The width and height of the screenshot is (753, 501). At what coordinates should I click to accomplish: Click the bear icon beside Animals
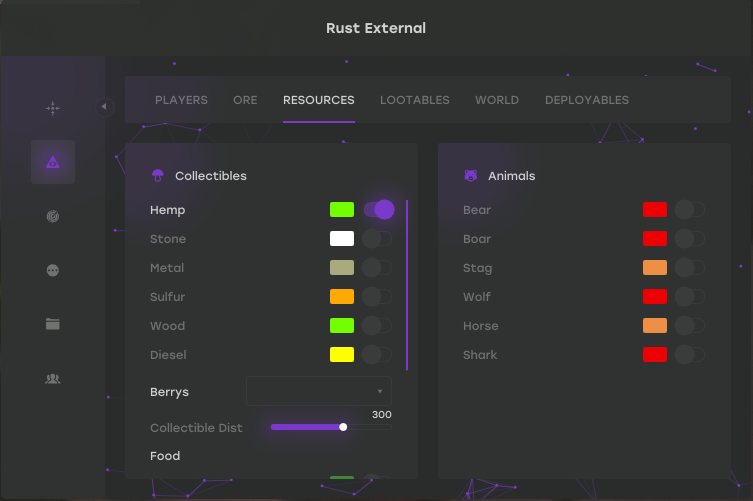pyautogui.click(x=471, y=176)
